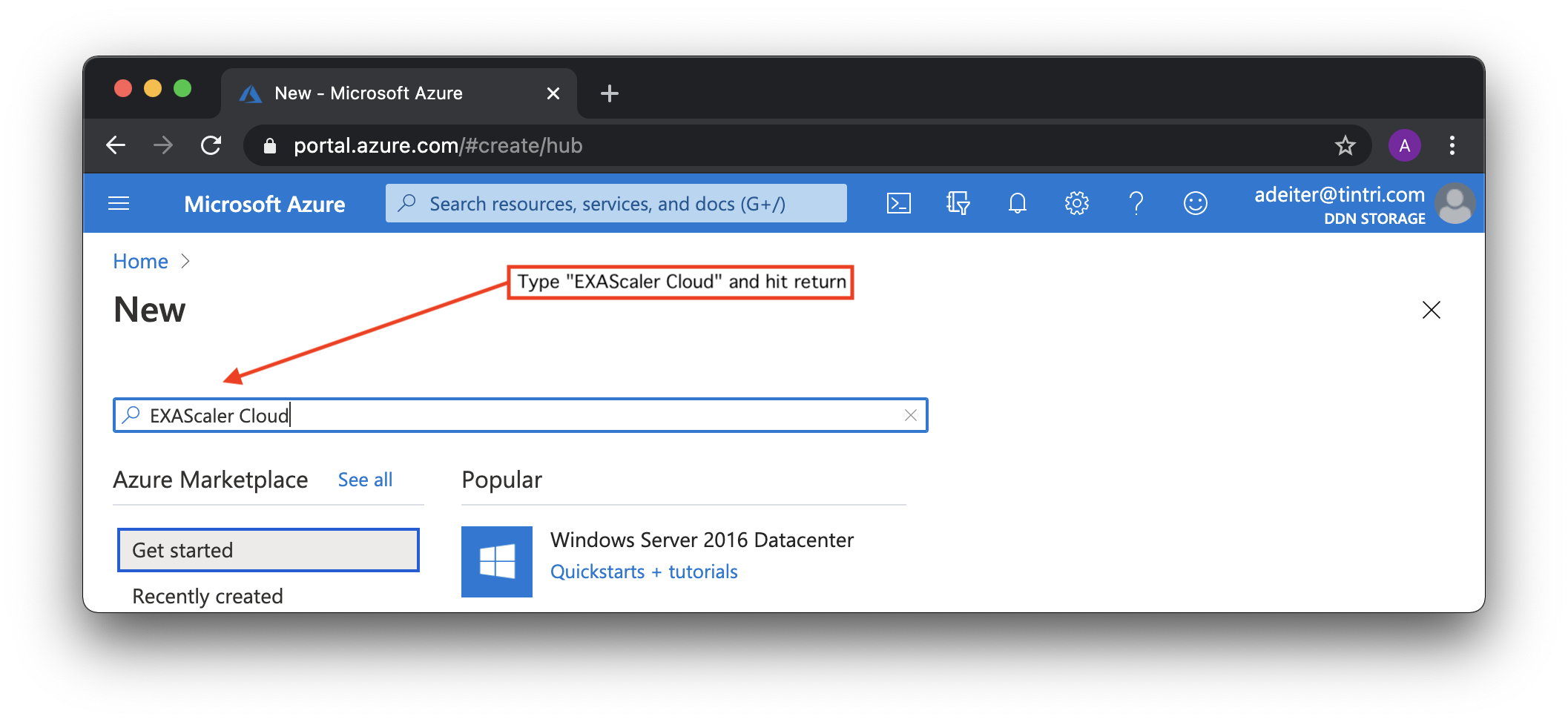Screen dimensions: 1568x722
Task: Reload the page in the browser
Action: (x=211, y=145)
